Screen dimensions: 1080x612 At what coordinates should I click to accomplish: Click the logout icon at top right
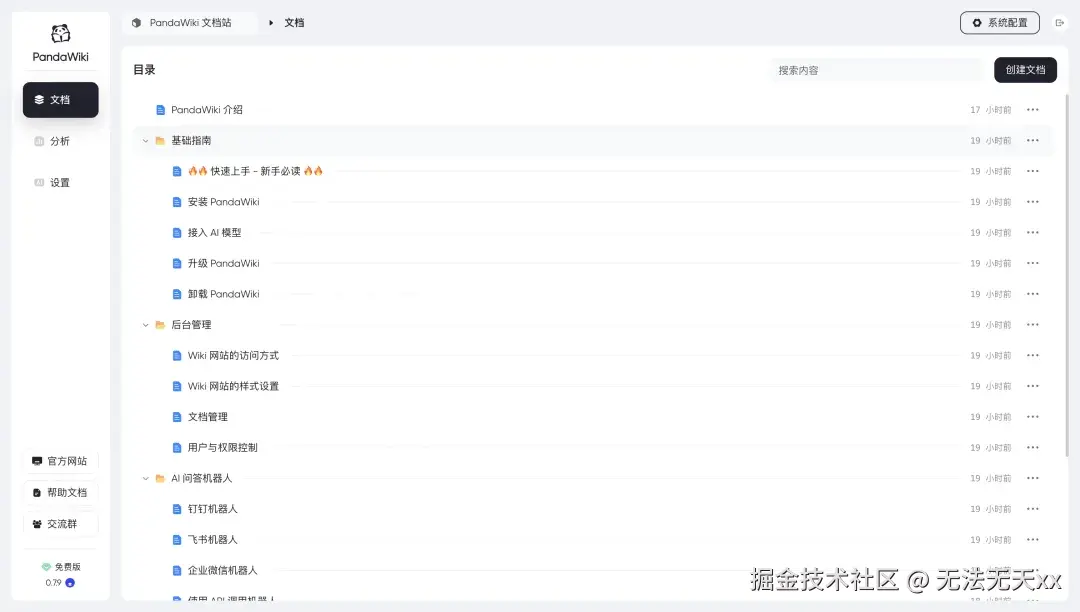tap(1059, 23)
